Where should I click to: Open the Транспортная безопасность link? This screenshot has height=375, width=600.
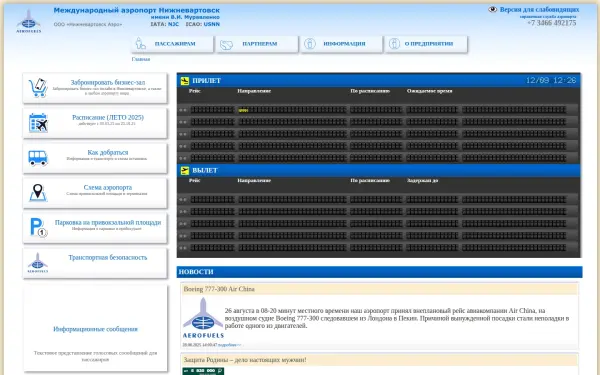tap(108, 258)
